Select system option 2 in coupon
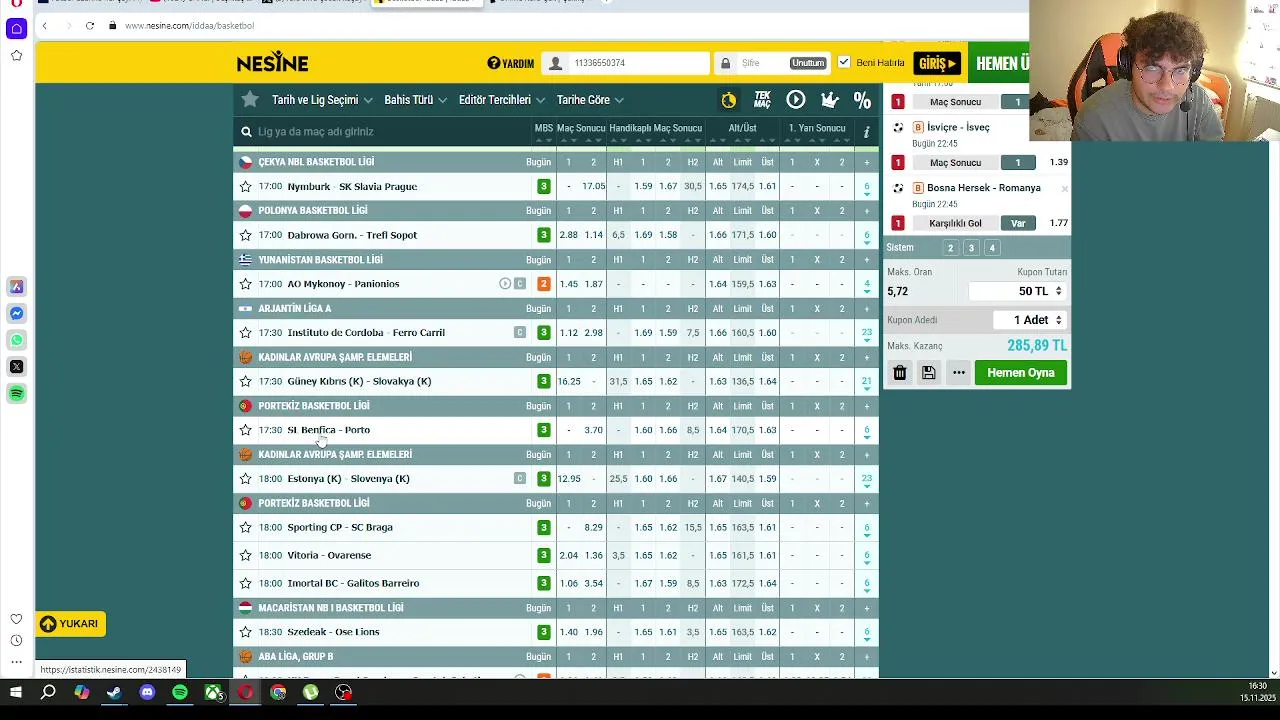1280x720 pixels. coord(950,248)
